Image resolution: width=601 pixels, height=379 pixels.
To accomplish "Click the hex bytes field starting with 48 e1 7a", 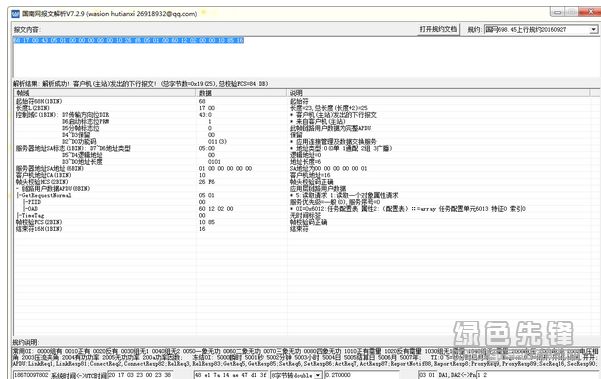I will click(232, 375).
